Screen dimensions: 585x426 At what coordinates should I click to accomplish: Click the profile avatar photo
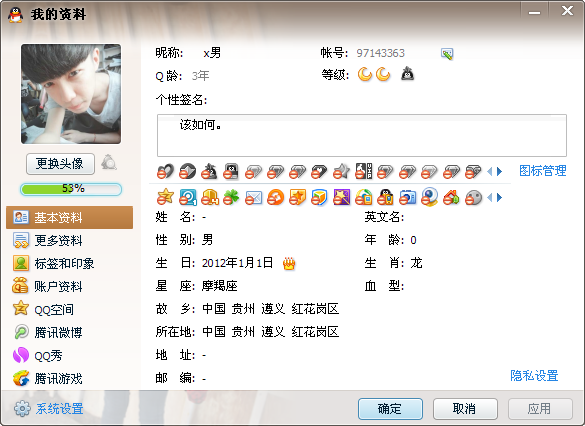pos(71,94)
